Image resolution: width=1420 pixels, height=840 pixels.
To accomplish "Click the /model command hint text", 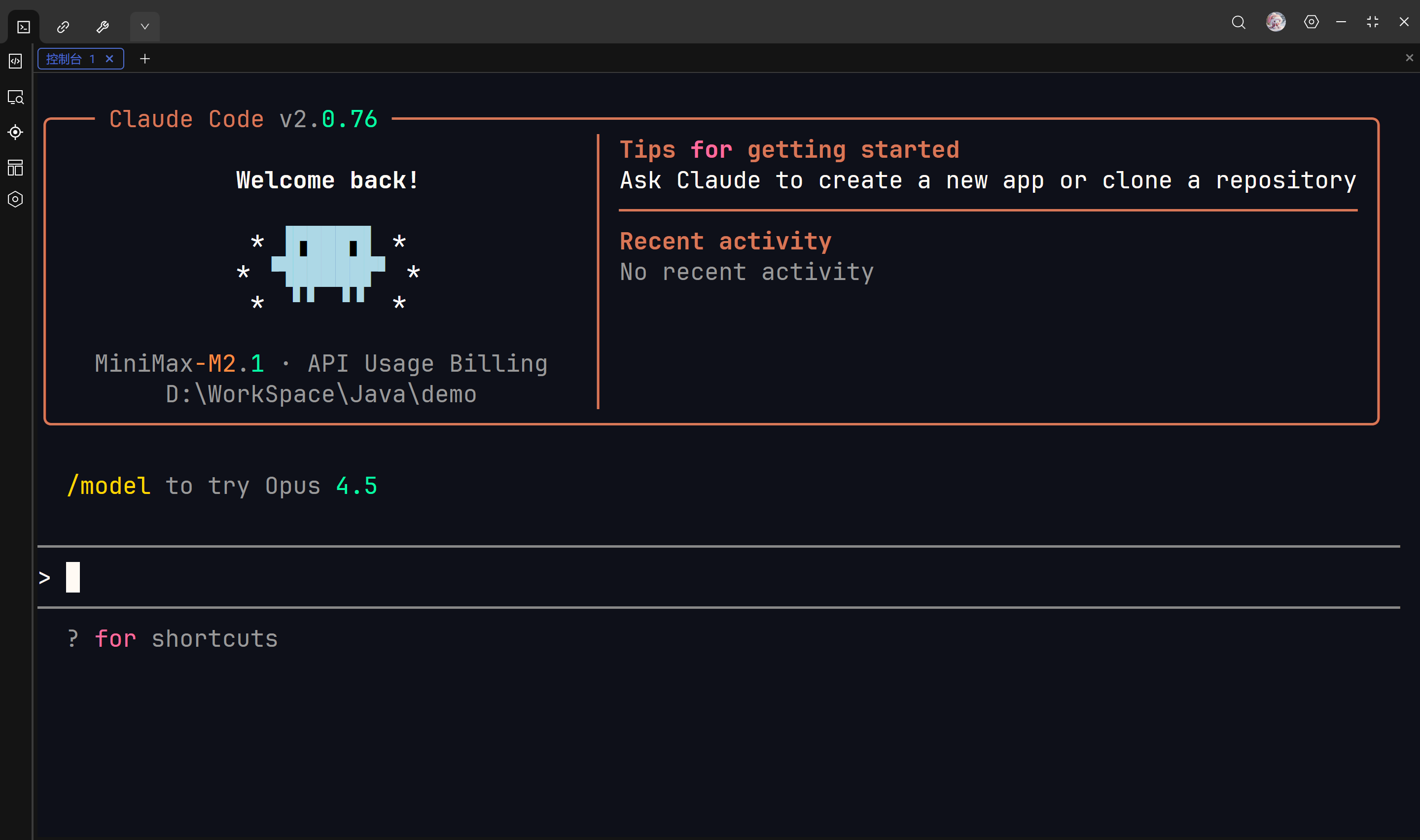I will (108, 486).
